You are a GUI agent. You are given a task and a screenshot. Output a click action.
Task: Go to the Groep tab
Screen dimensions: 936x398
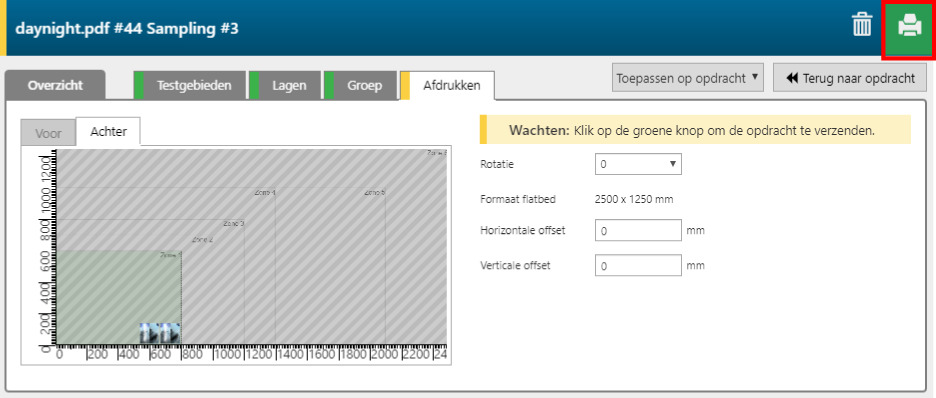[x=361, y=85]
